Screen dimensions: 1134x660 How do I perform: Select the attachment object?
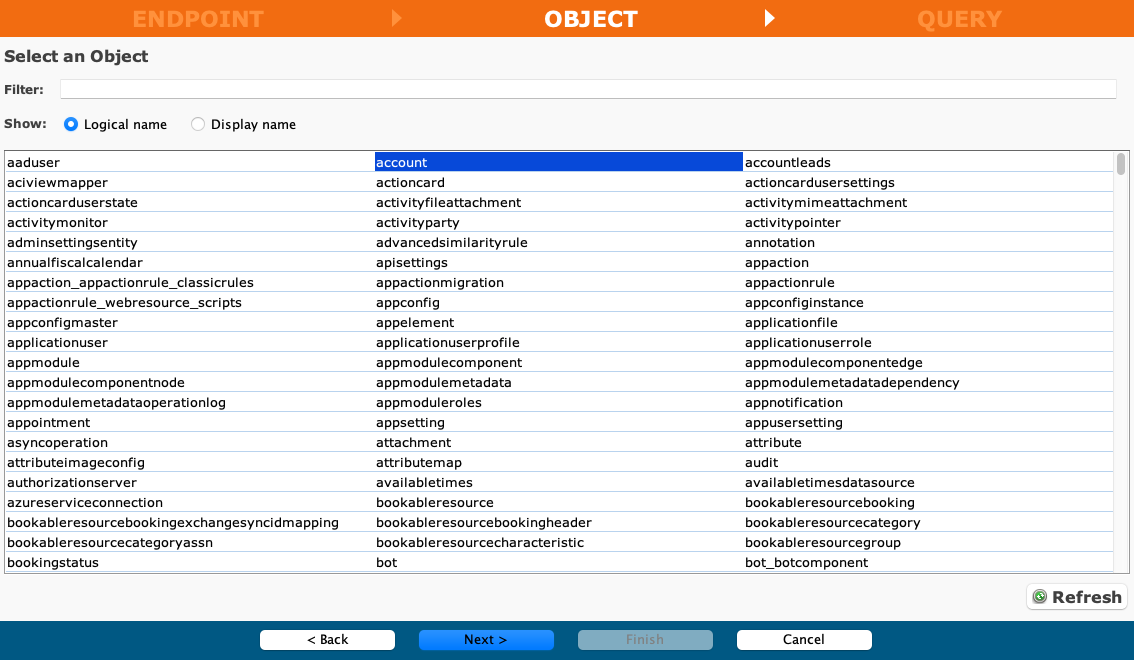pos(413,443)
